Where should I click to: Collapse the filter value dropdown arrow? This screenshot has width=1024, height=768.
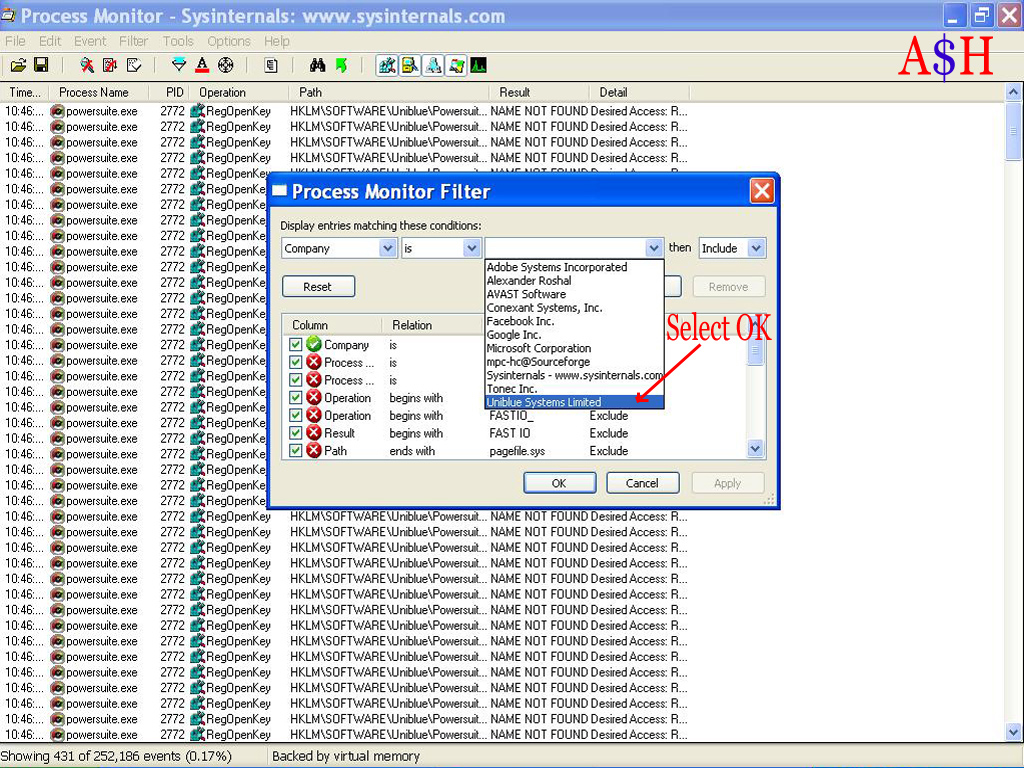654,248
